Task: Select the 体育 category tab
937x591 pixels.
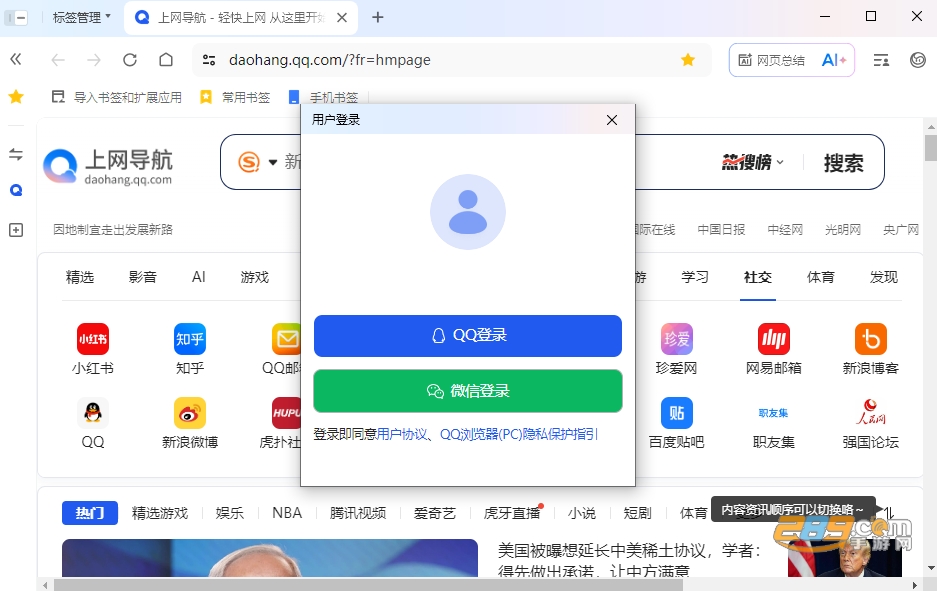Action: [x=820, y=277]
